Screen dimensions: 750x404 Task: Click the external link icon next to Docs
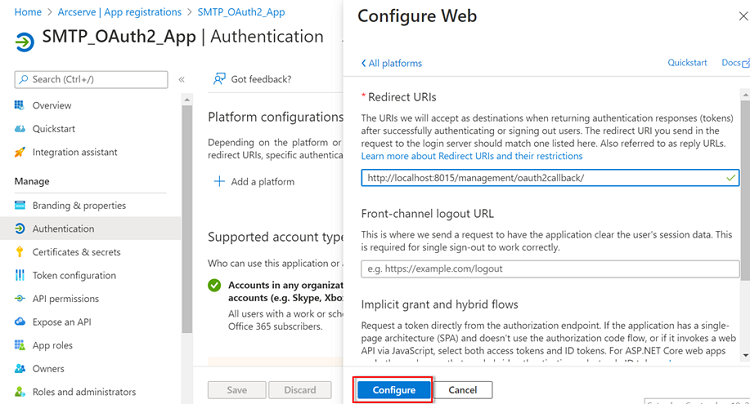[x=745, y=64]
